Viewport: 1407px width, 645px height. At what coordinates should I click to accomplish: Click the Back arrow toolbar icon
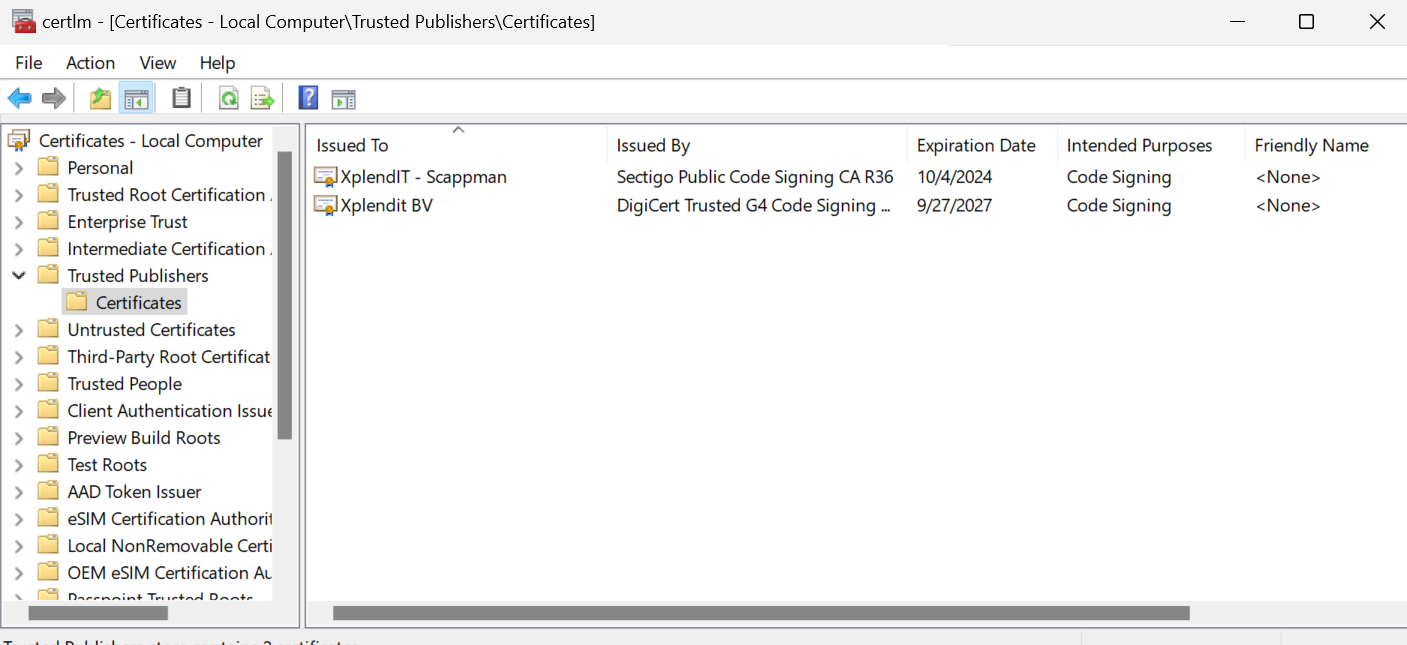coord(19,98)
